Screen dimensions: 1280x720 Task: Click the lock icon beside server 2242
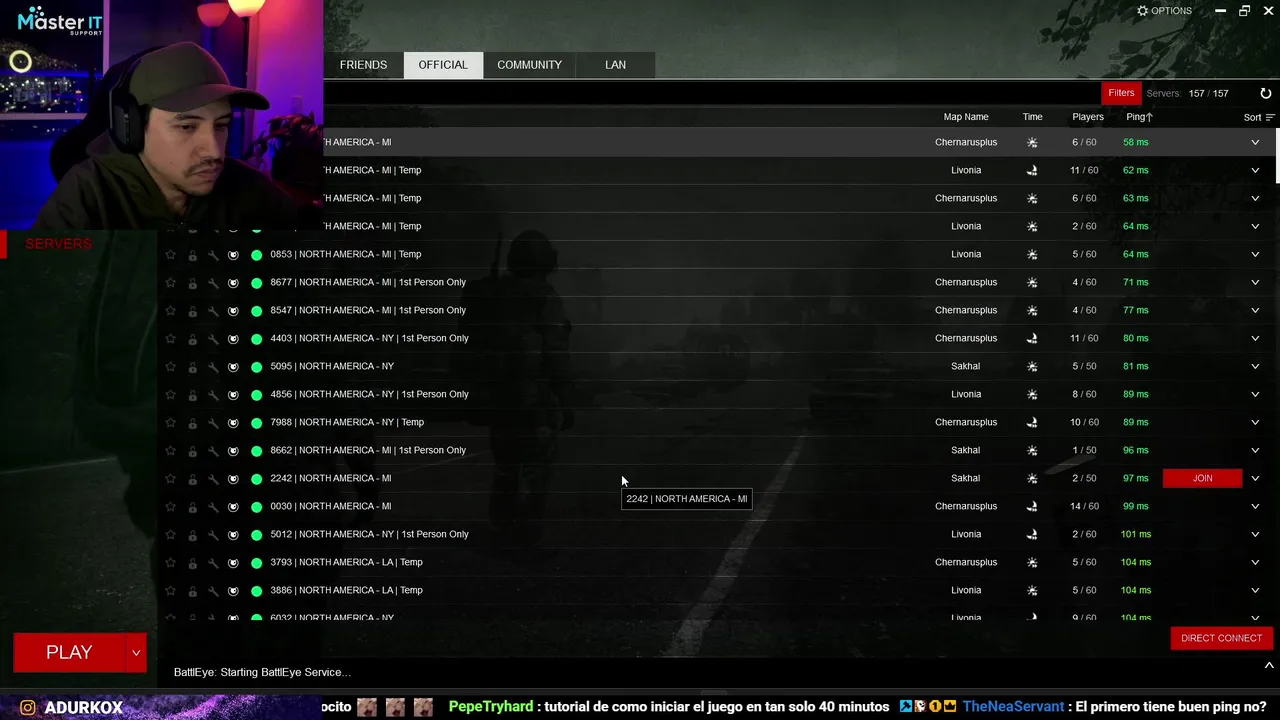point(192,479)
